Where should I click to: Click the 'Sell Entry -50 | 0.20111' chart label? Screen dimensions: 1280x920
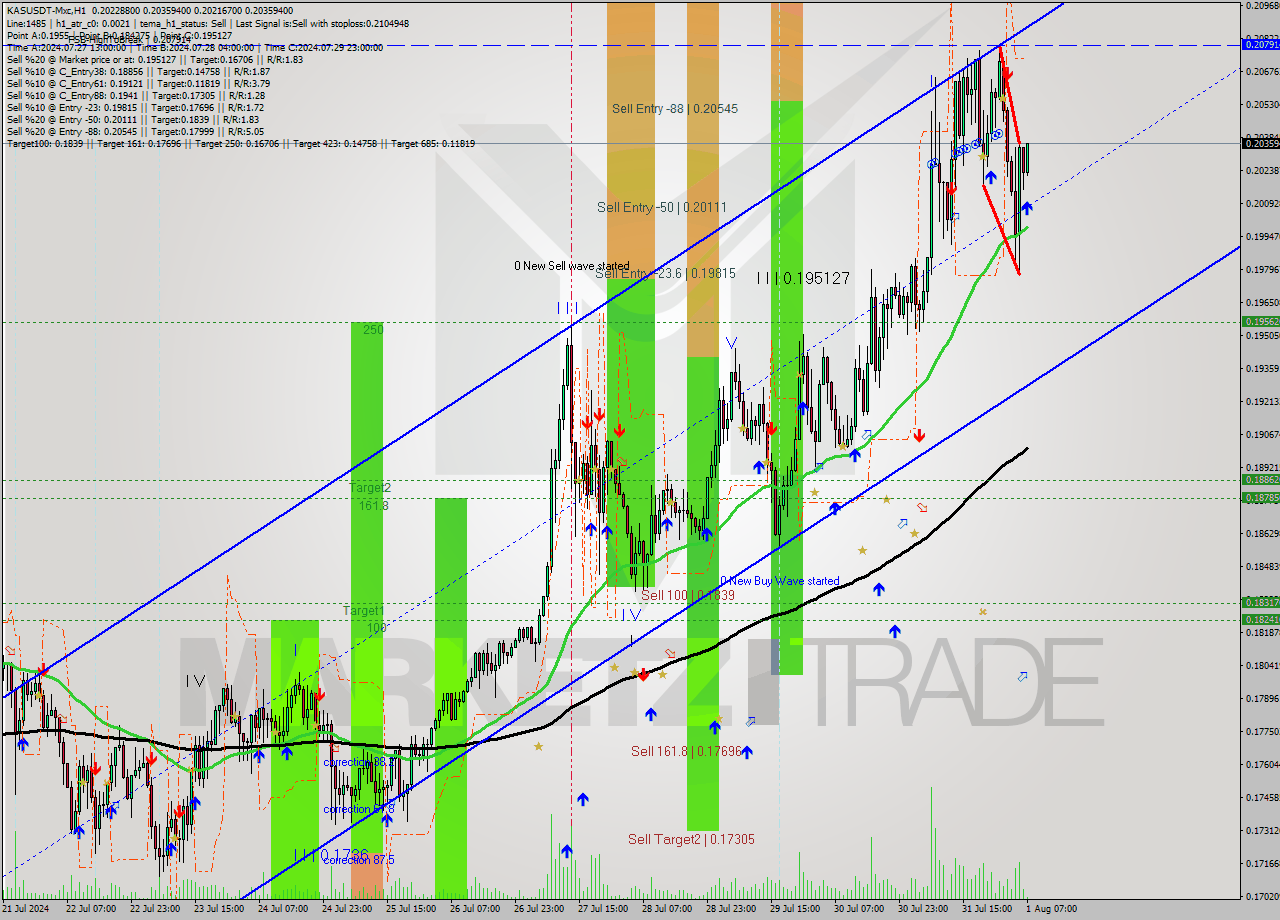tap(662, 207)
